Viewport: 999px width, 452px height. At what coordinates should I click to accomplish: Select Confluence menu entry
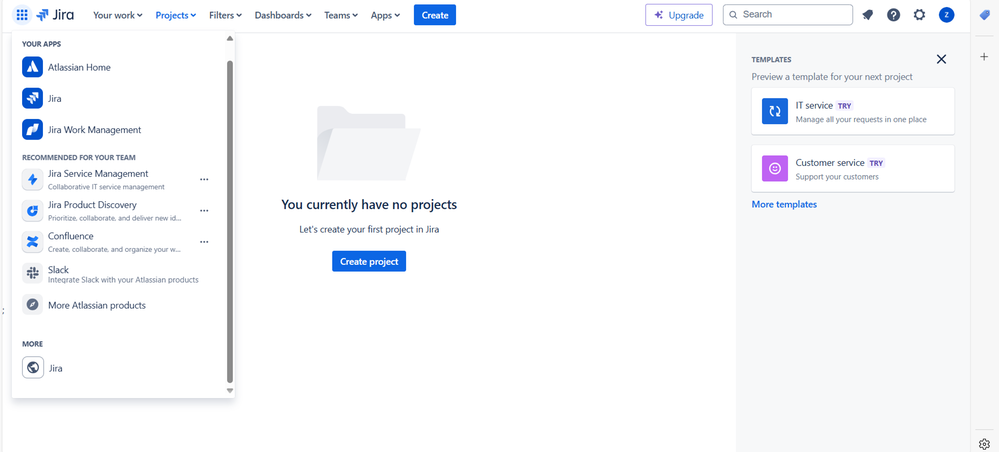point(117,242)
